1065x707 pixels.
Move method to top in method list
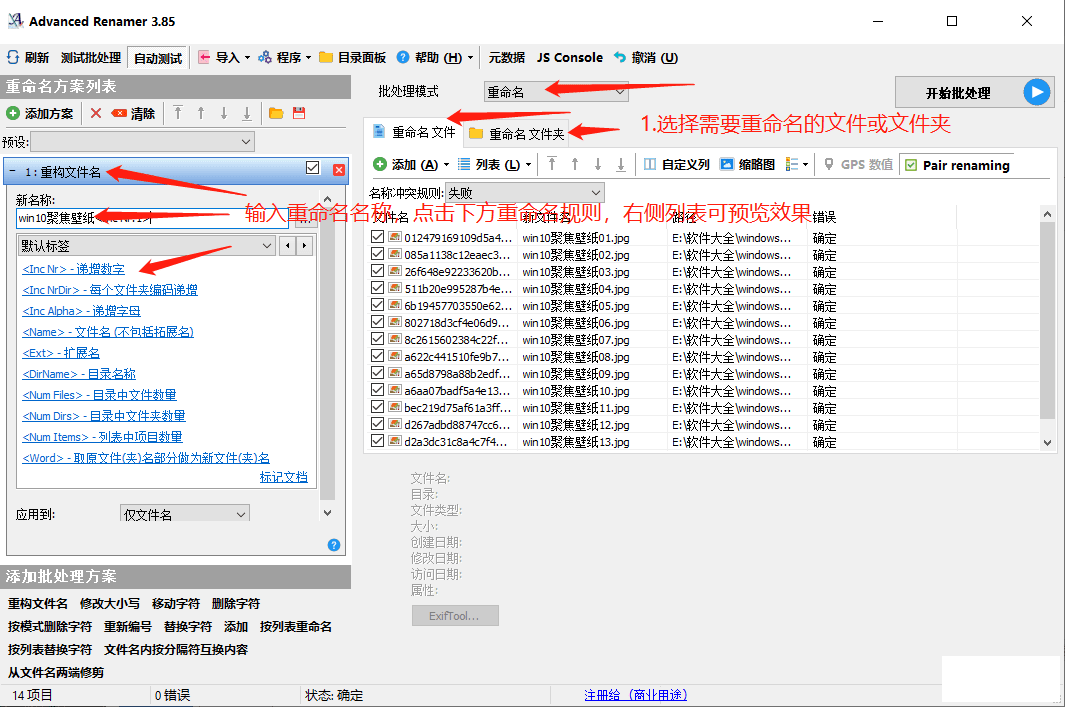tap(178, 113)
